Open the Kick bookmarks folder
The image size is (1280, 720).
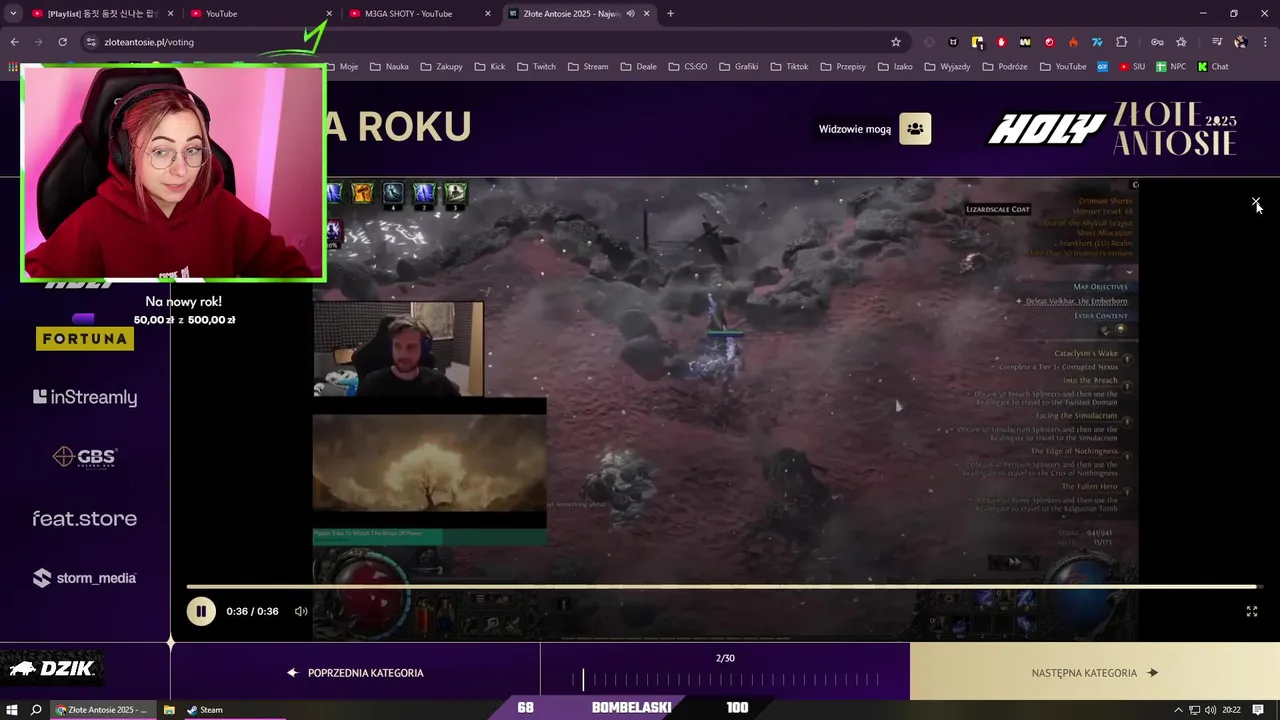pyautogui.click(x=489, y=67)
